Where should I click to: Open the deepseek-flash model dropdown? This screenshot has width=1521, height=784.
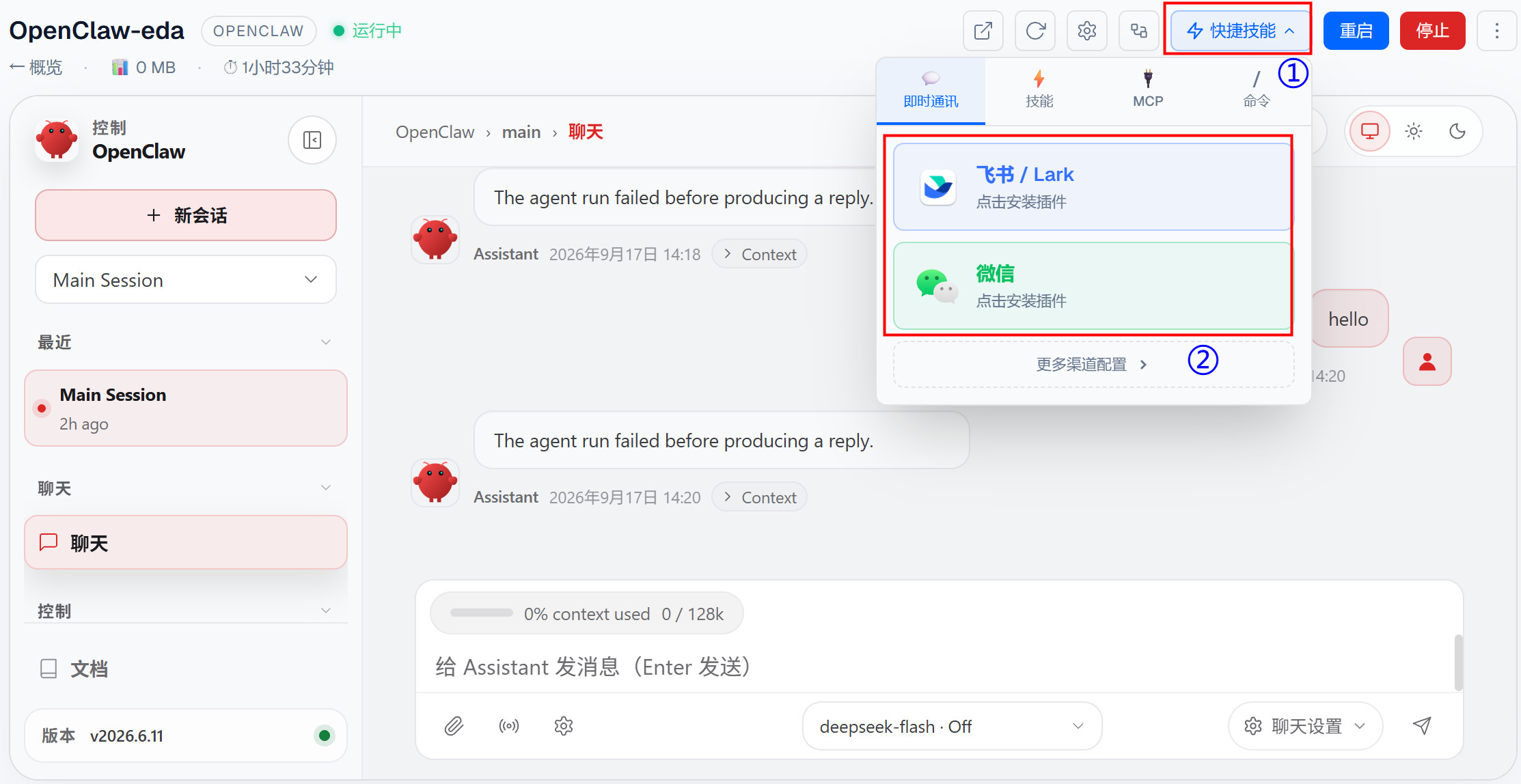[x=952, y=727]
